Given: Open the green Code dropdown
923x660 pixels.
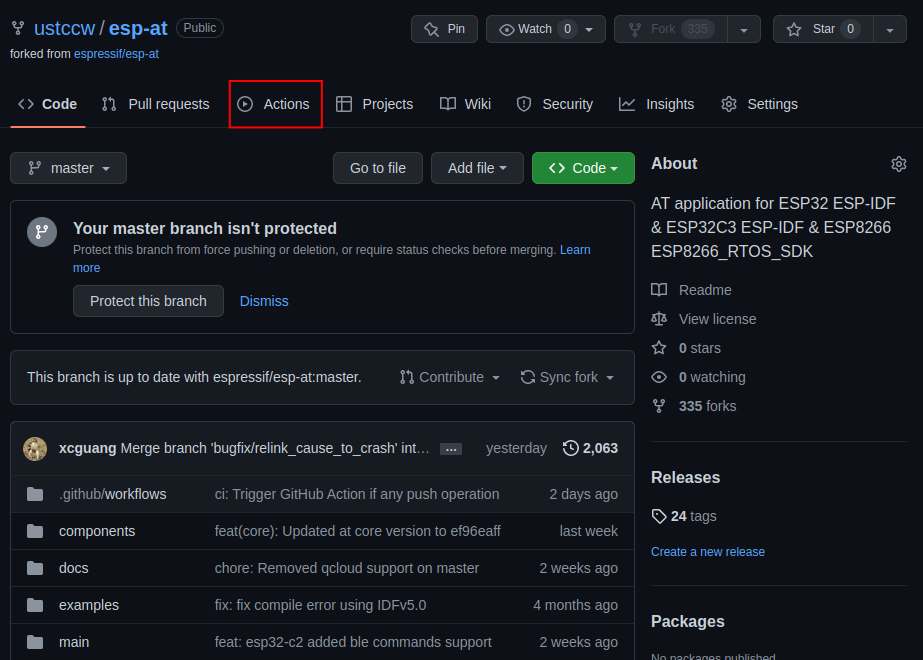Looking at the screenshot, I should point(583,168).
